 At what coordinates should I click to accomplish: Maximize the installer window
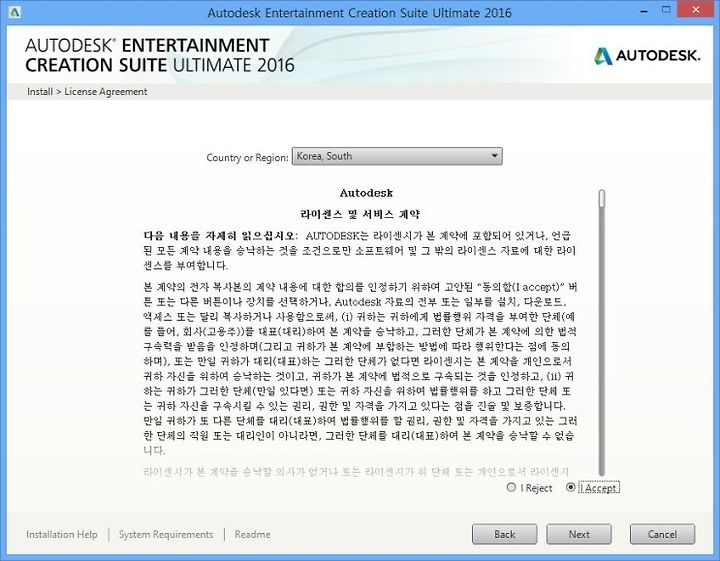[x=666, y=10]
